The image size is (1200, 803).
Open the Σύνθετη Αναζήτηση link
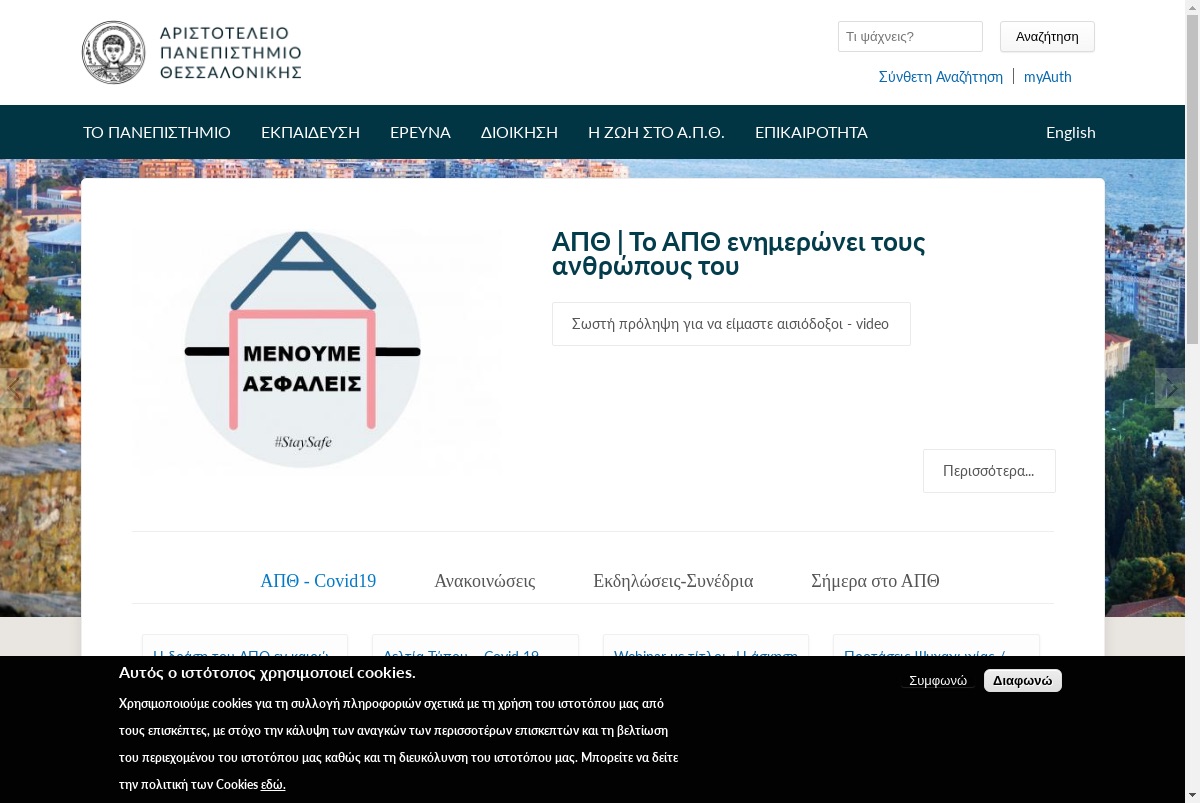point(941,77)
